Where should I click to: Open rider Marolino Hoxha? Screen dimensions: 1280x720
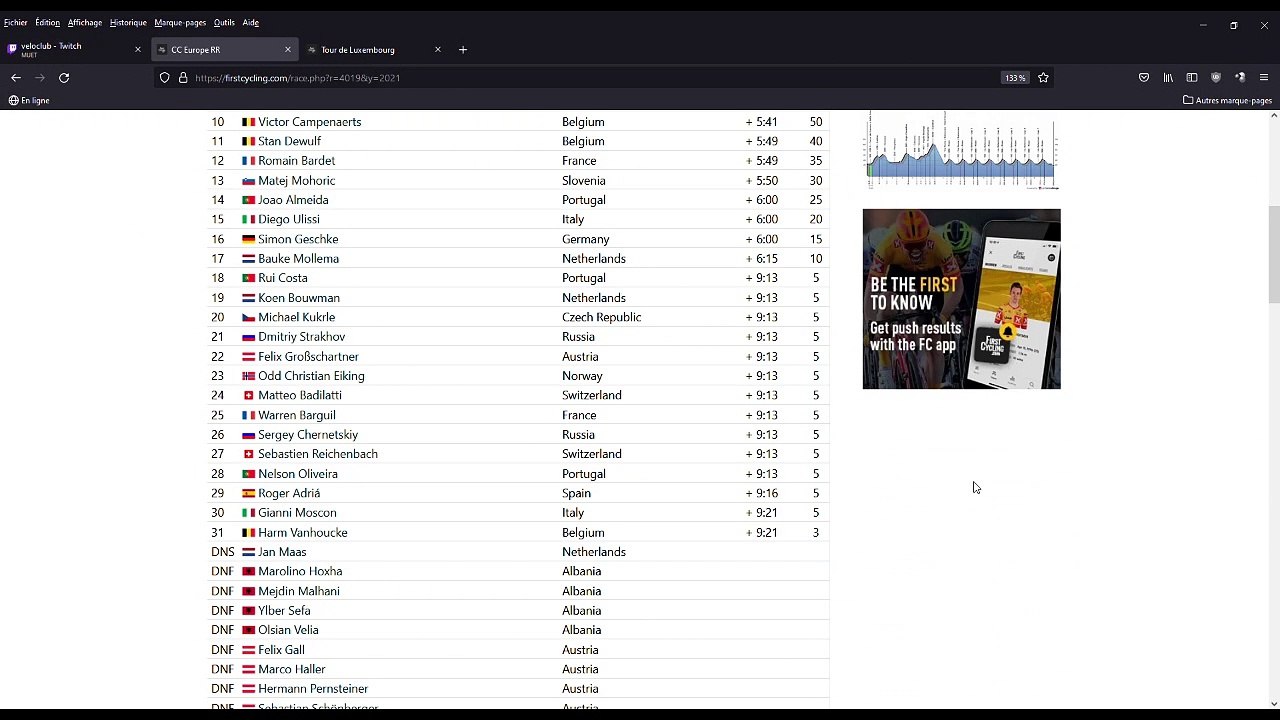300,571
